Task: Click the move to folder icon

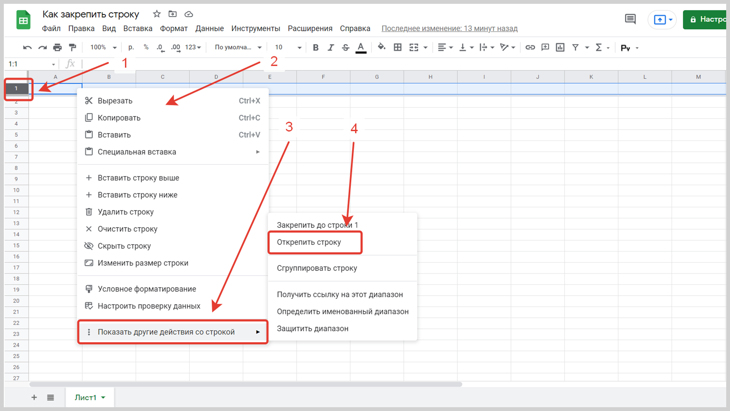Action: pyautogui.click(x=173, y=14)
